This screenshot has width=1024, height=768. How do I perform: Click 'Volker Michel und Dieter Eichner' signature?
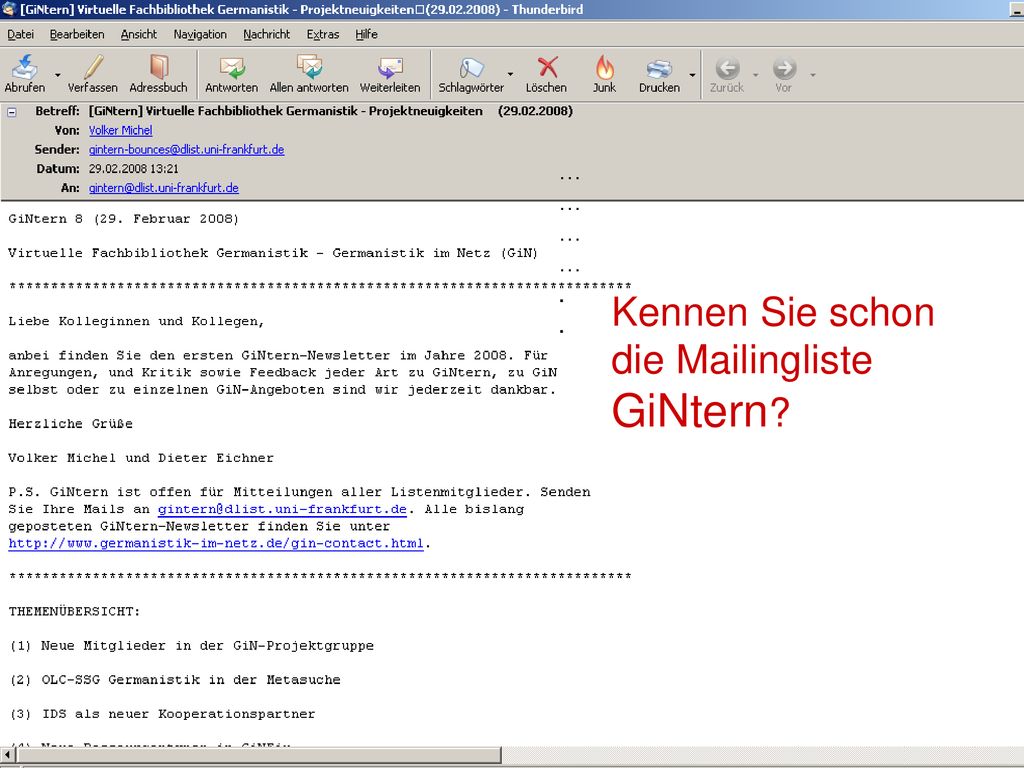coord(141,458)
